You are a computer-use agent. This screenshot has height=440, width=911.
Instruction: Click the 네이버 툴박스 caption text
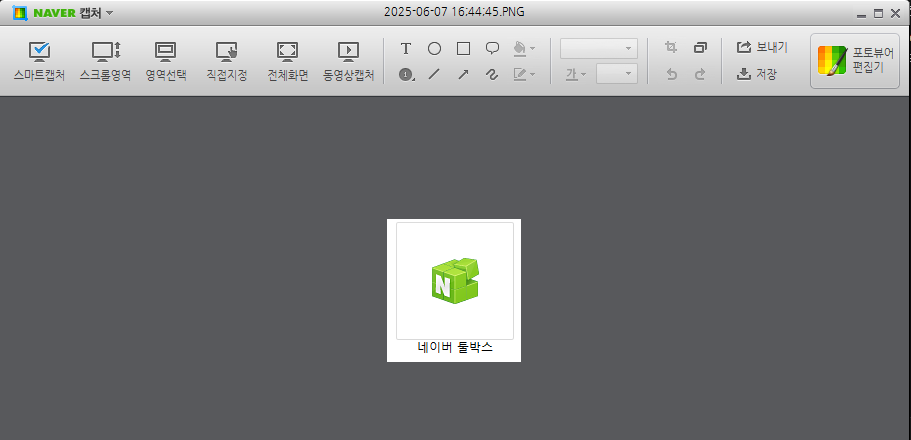pos(455,348)
